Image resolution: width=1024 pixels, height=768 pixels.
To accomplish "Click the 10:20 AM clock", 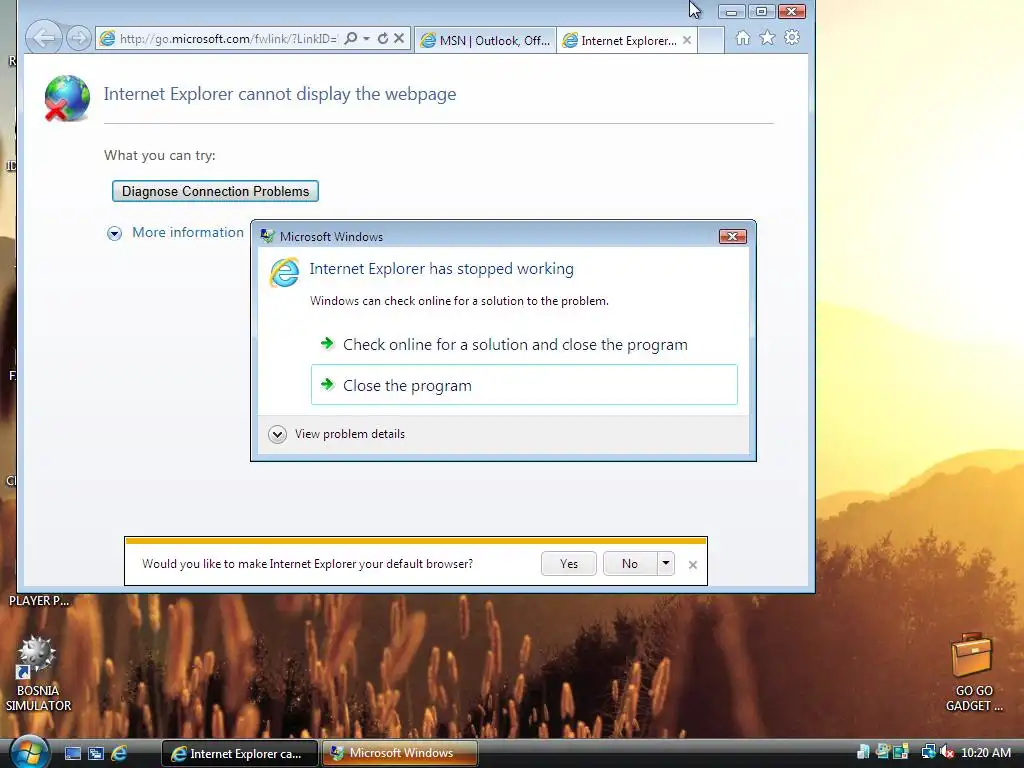I will click(x=985, y=752).
